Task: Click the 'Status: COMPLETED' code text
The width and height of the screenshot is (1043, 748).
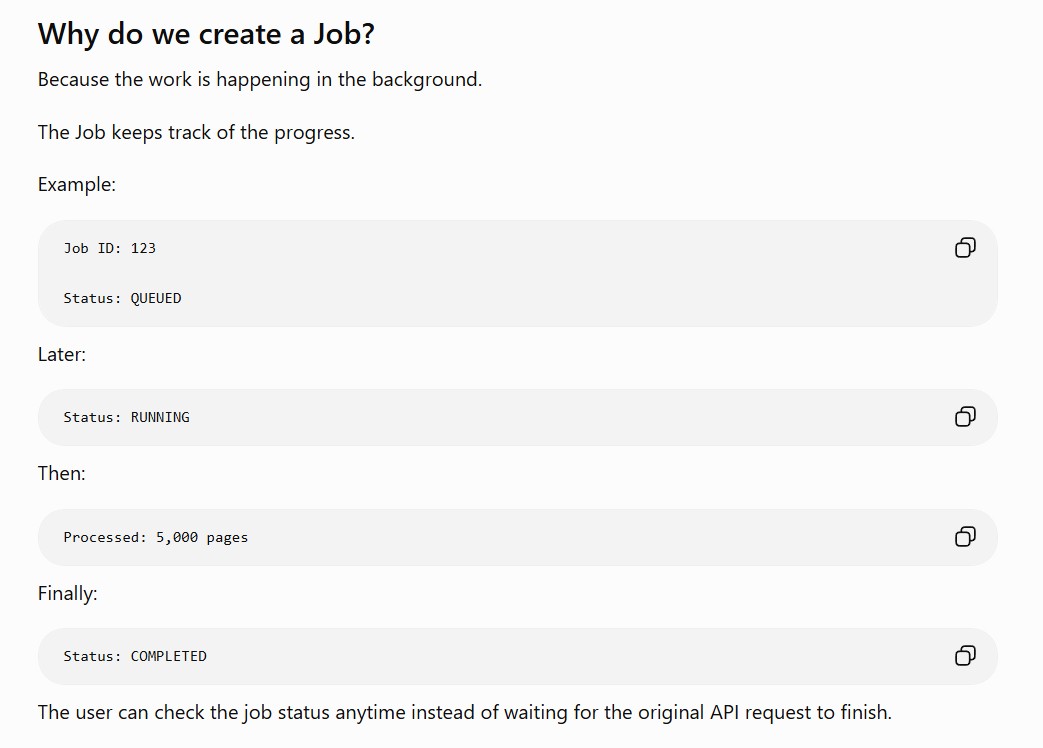Action: pyautogui.click(x=135, y=656)
